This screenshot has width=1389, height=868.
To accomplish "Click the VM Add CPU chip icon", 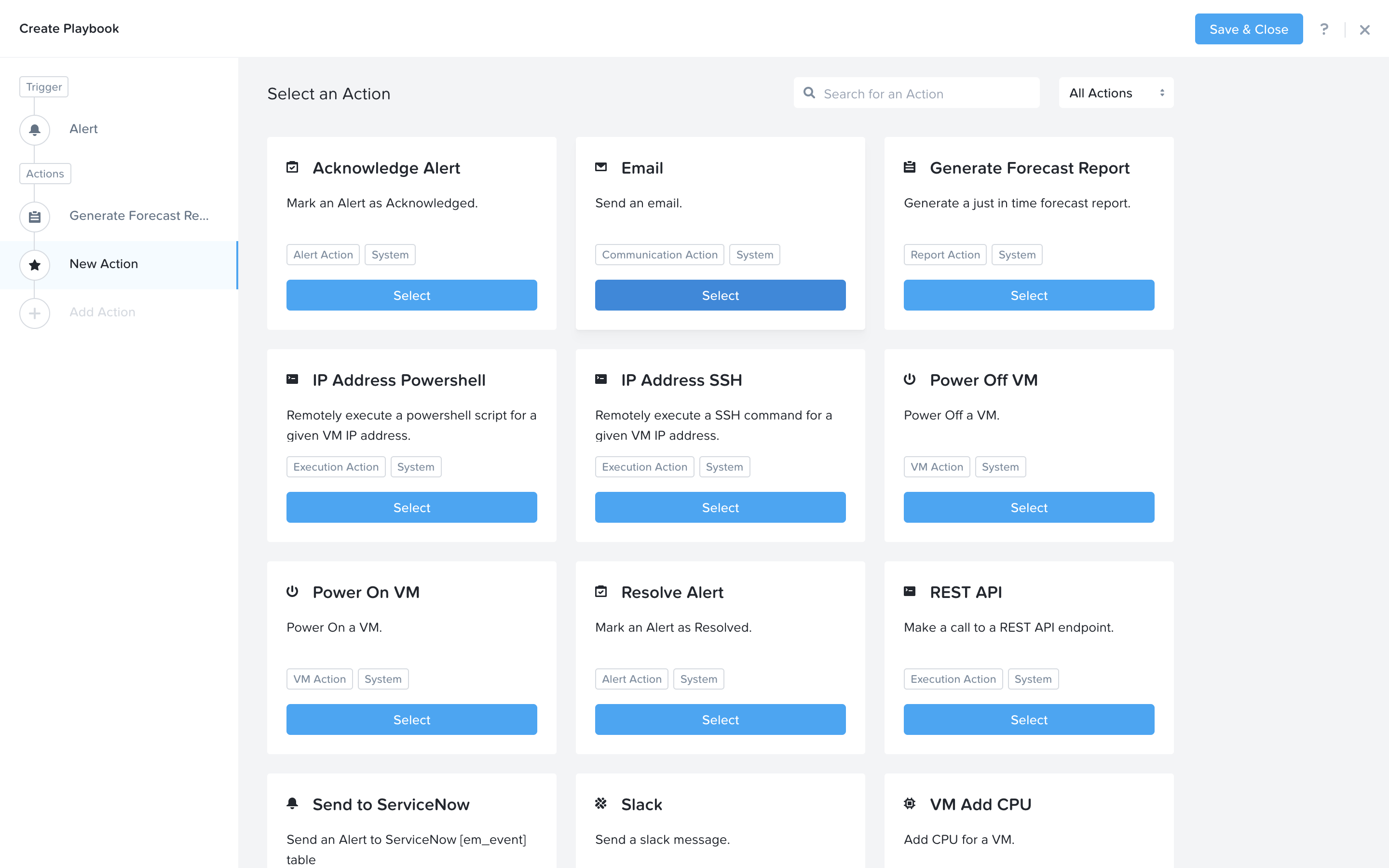I will tap(910, 804).
